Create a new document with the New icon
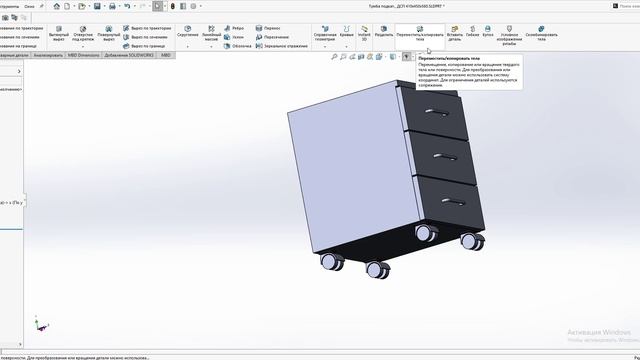This screenshot has width=640, height=360. [x=67, y=6]
